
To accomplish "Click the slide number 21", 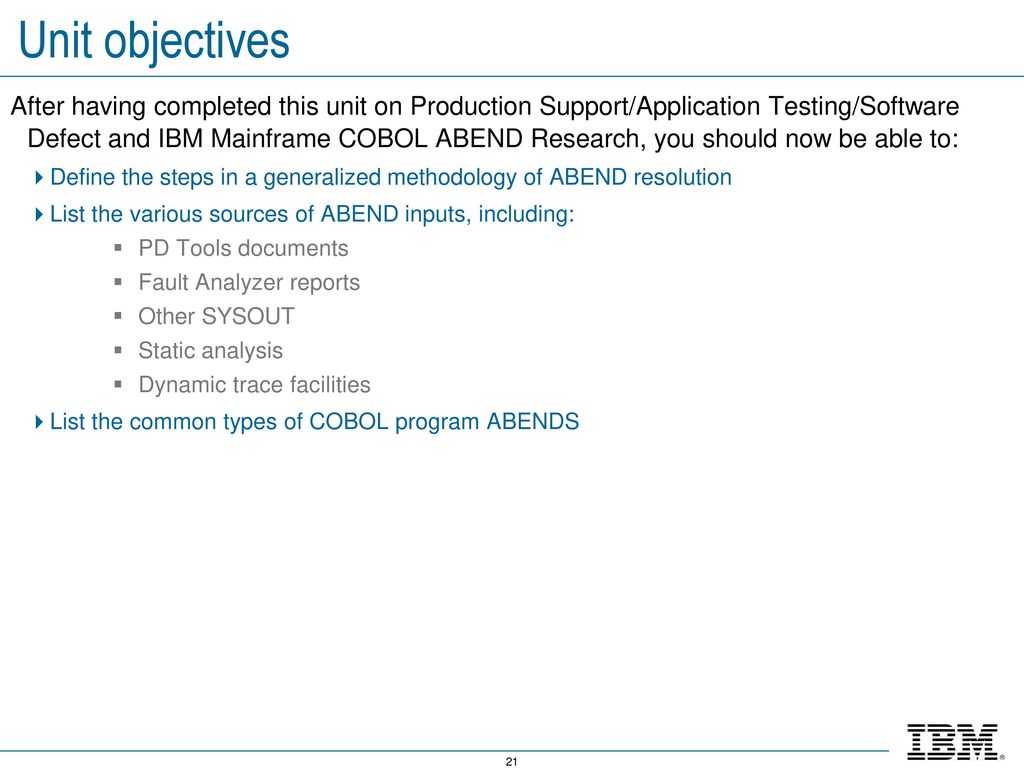I will pos(511,761).
